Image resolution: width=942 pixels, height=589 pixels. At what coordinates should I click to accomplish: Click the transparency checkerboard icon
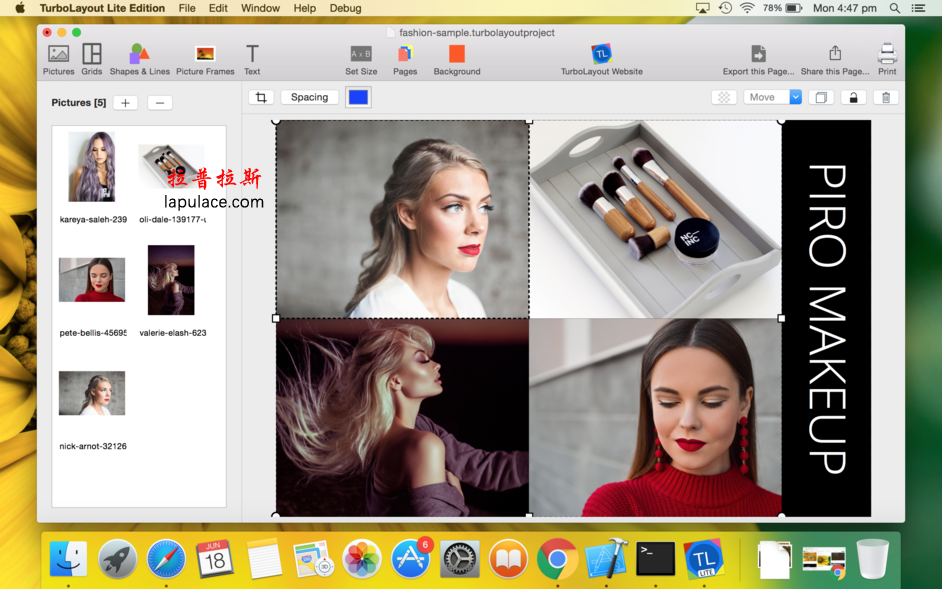pos(724,97)
